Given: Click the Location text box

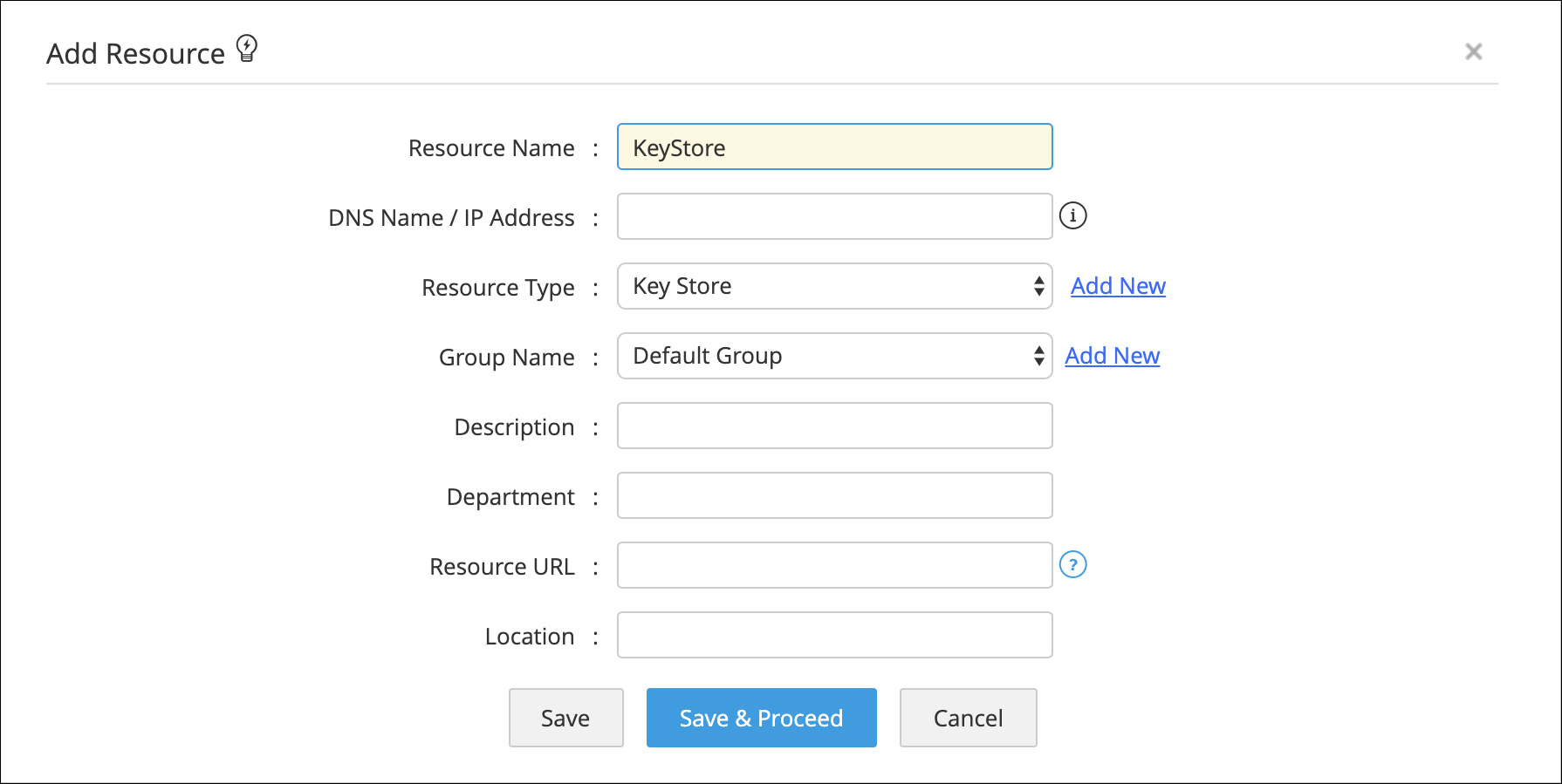Looking at the screenshot, I should click(834, 635).
